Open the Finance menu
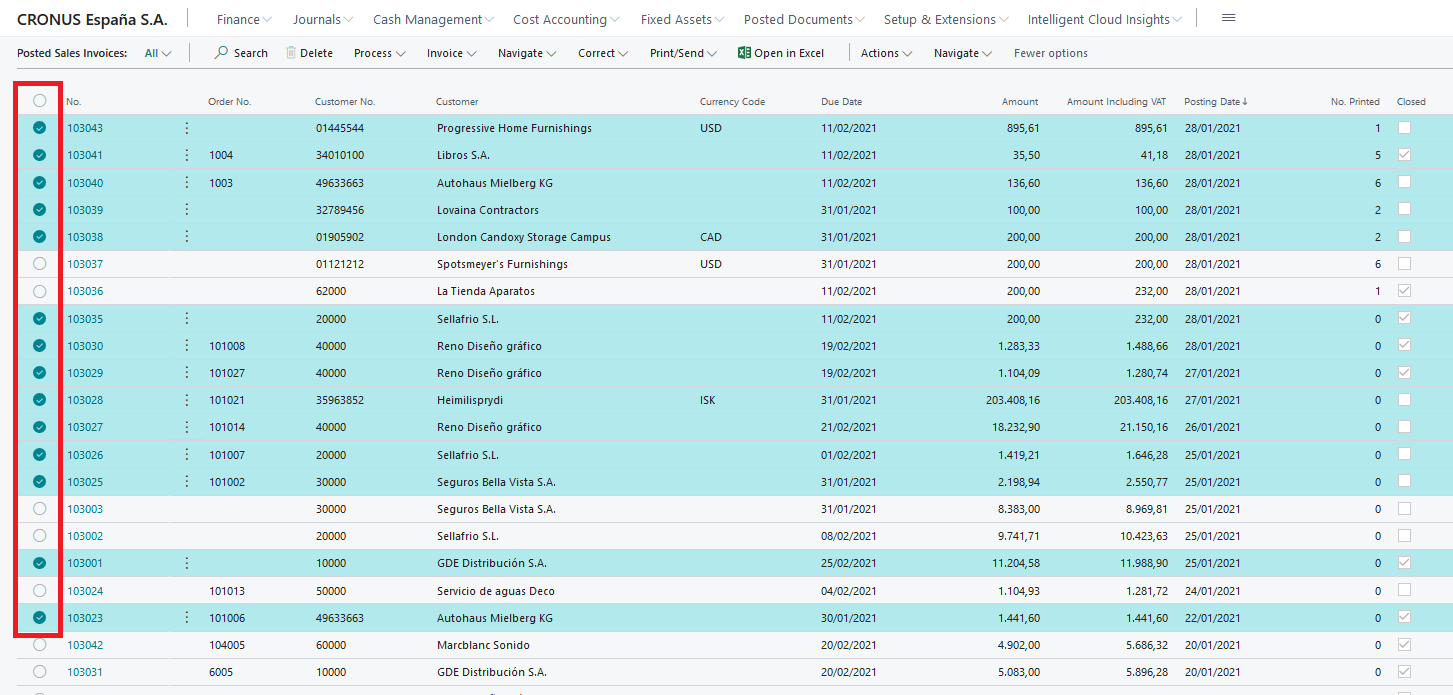The width and height of the screenshot is (1453, 695). [245, 19]
